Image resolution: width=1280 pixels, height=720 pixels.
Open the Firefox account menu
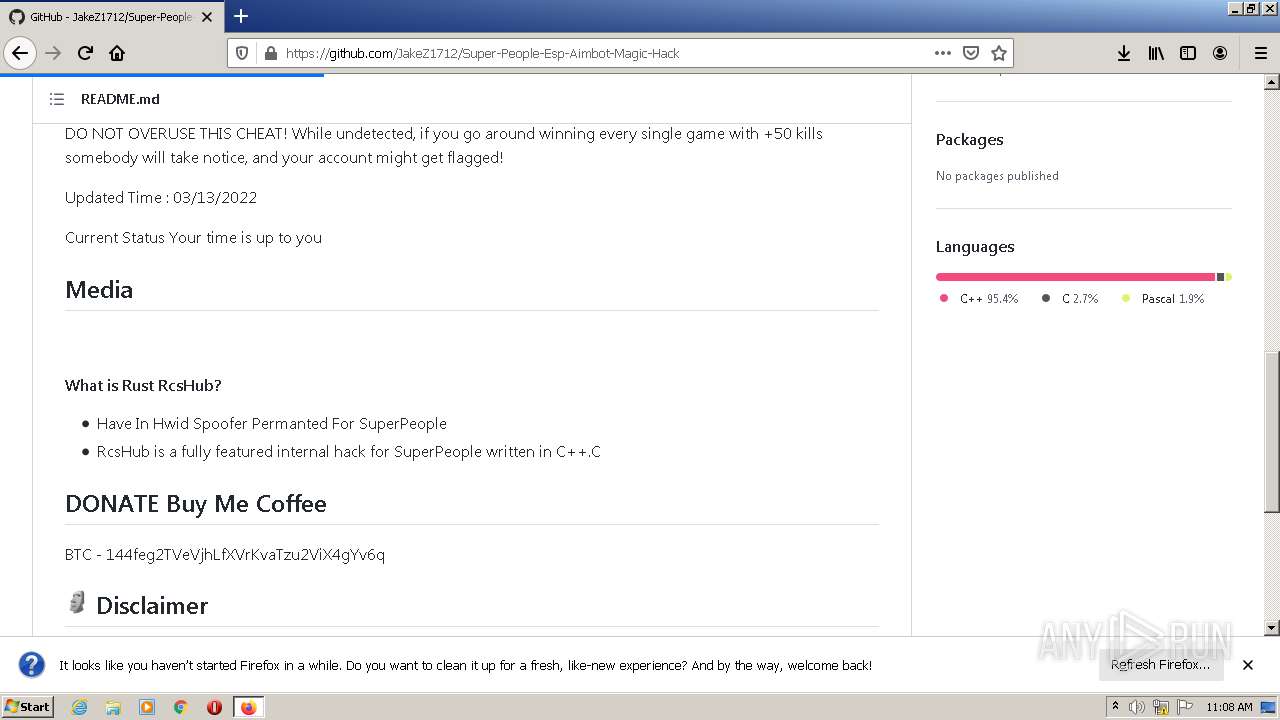(x=1220, y=53)
